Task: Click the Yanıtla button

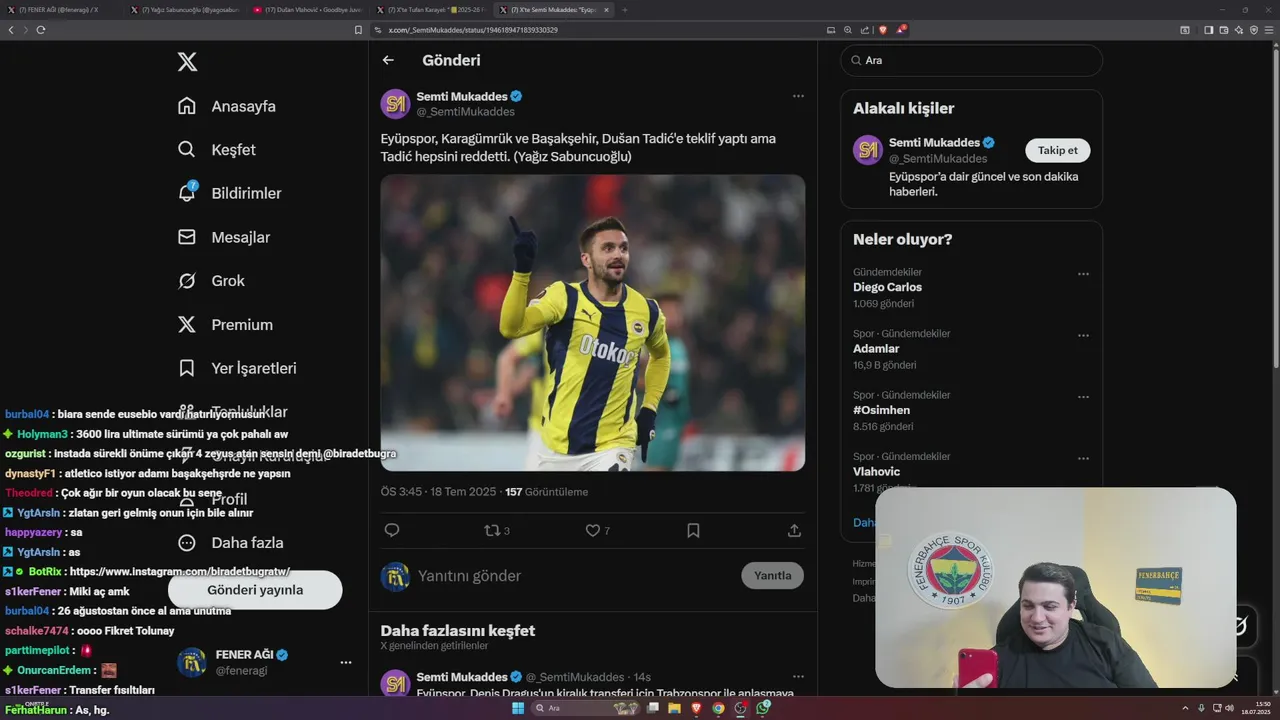Action: pos(772,576)
